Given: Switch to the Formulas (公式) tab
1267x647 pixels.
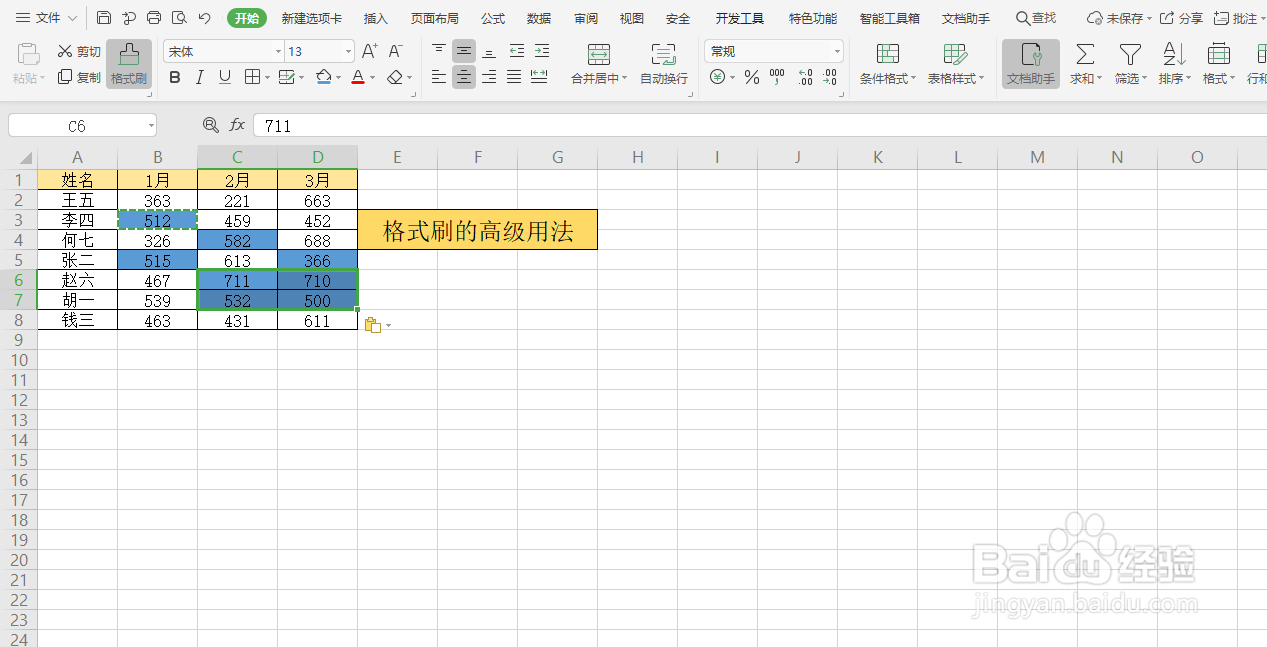Looking at the screenshot, I should (x=493, y=19).
